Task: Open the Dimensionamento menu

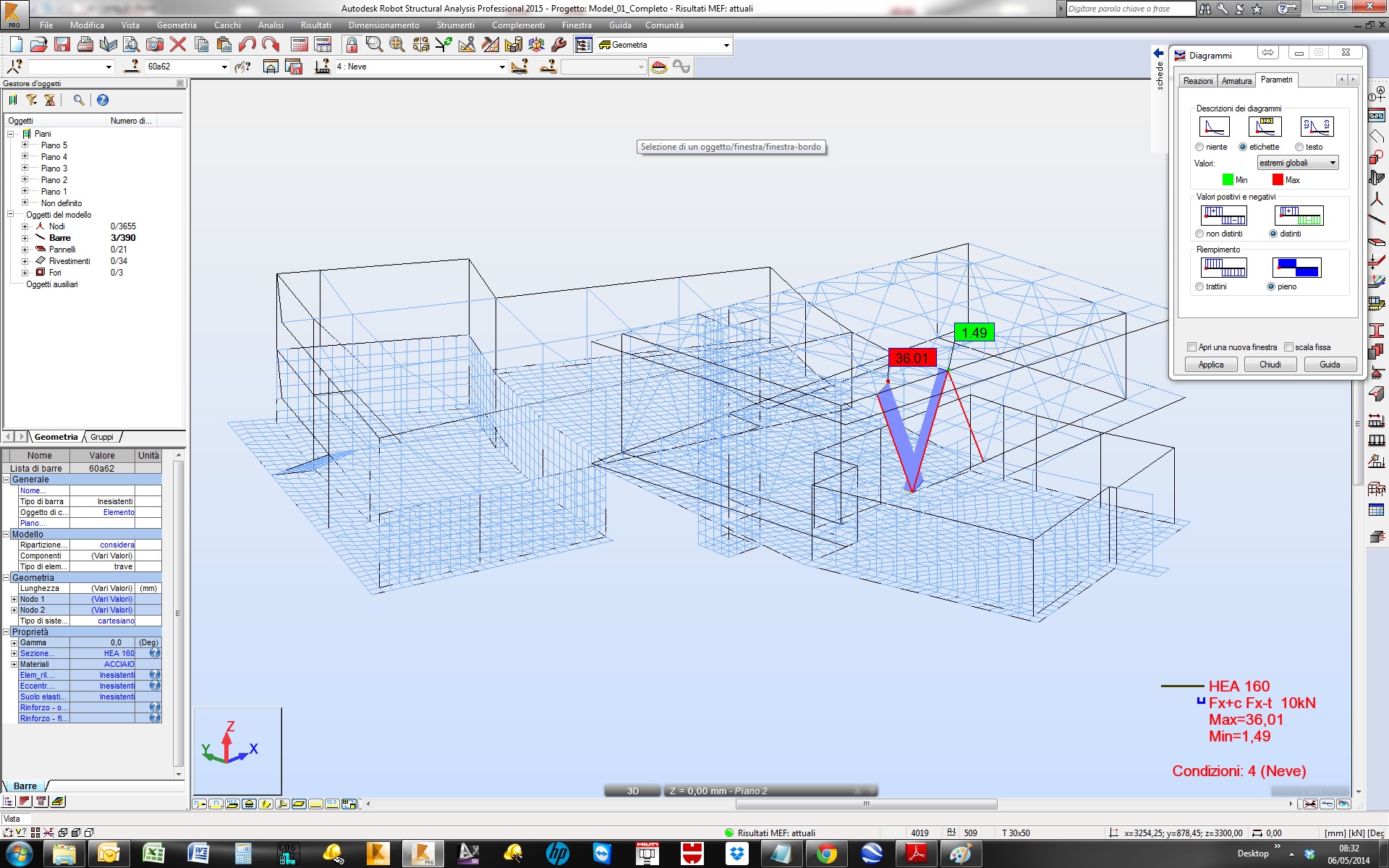Action: coord(383,25)
